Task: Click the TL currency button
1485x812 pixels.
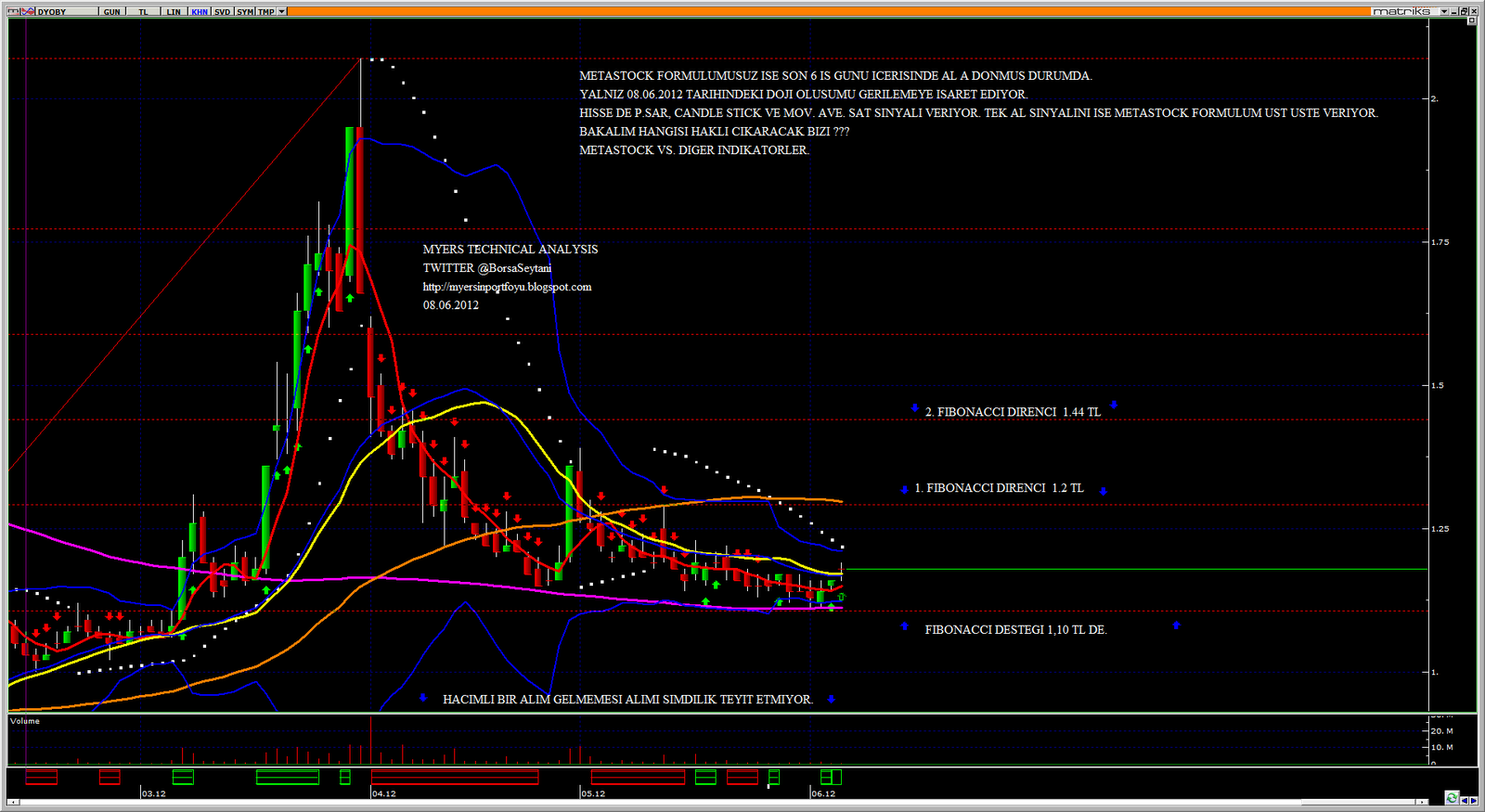Action: pos(143,11)
